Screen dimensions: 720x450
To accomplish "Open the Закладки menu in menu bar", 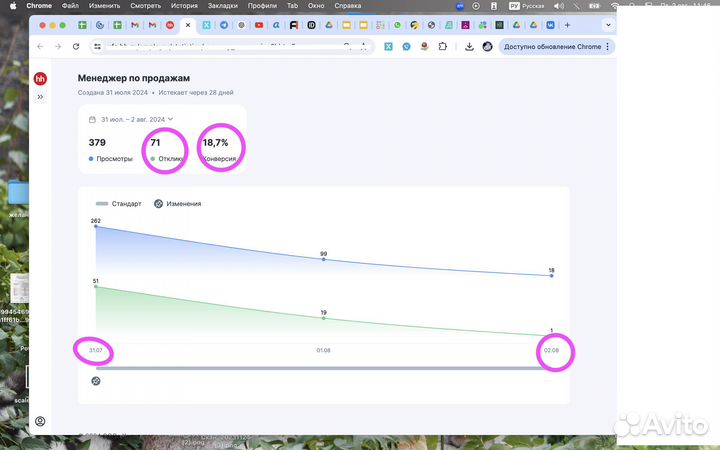I will 222,6.
